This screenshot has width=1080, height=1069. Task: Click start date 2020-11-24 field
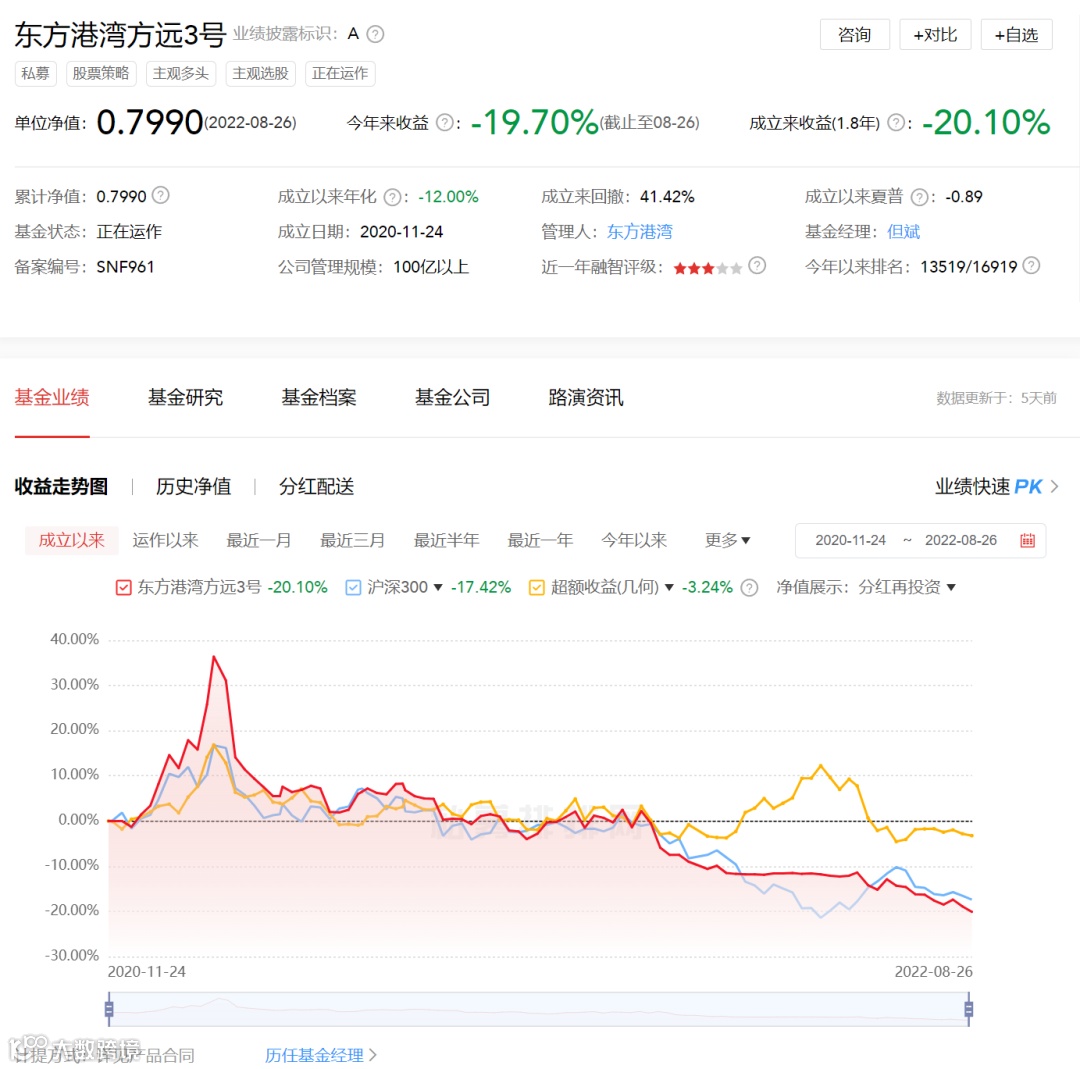click(x=850, y=540)
